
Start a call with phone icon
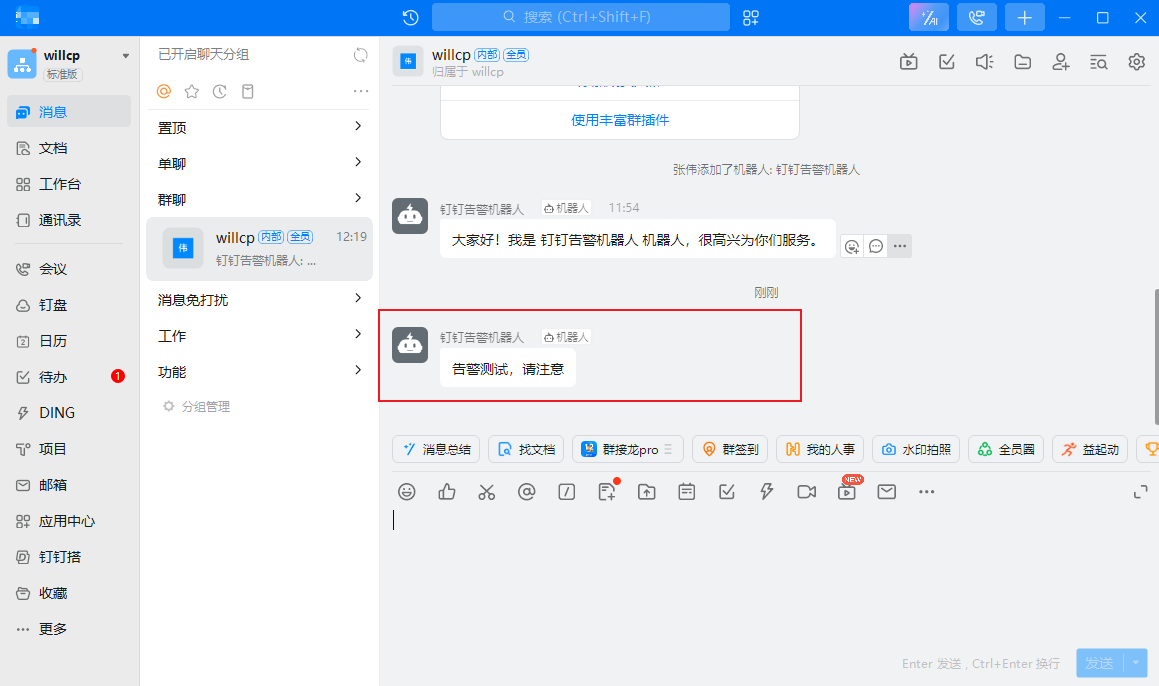click(x=976, y=17)
